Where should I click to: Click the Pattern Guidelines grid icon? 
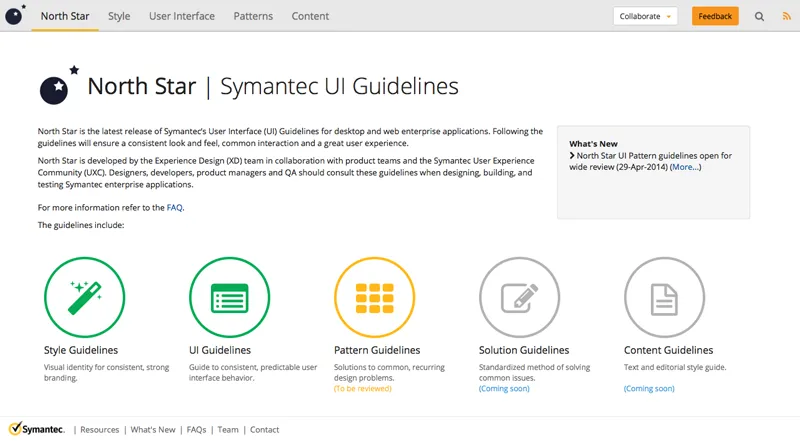pos(374,297)
